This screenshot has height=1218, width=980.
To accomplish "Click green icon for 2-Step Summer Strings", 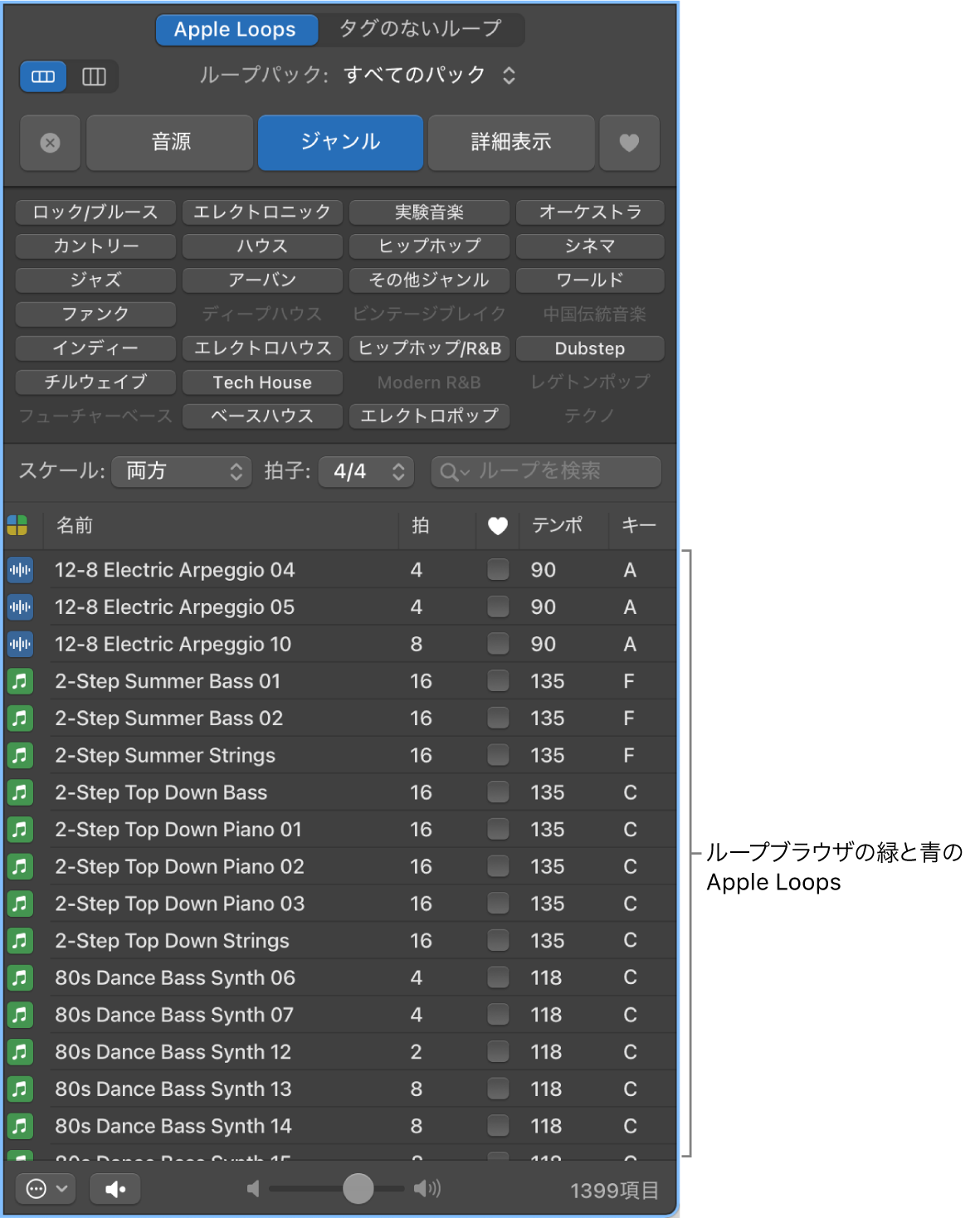I will 20,755.
